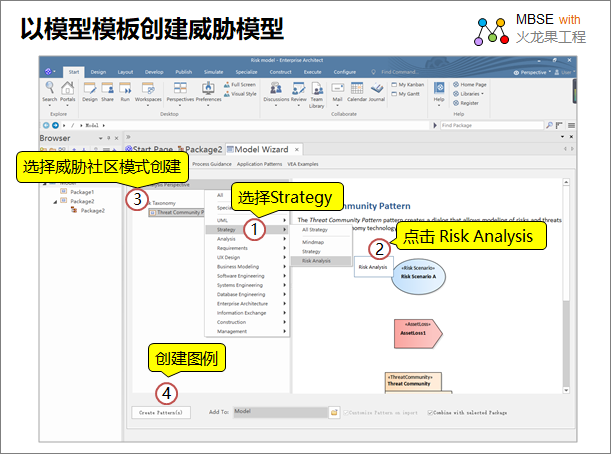Open the Team Library icon
This screenshot has height=455, width=612.
(x=317, y=95)
